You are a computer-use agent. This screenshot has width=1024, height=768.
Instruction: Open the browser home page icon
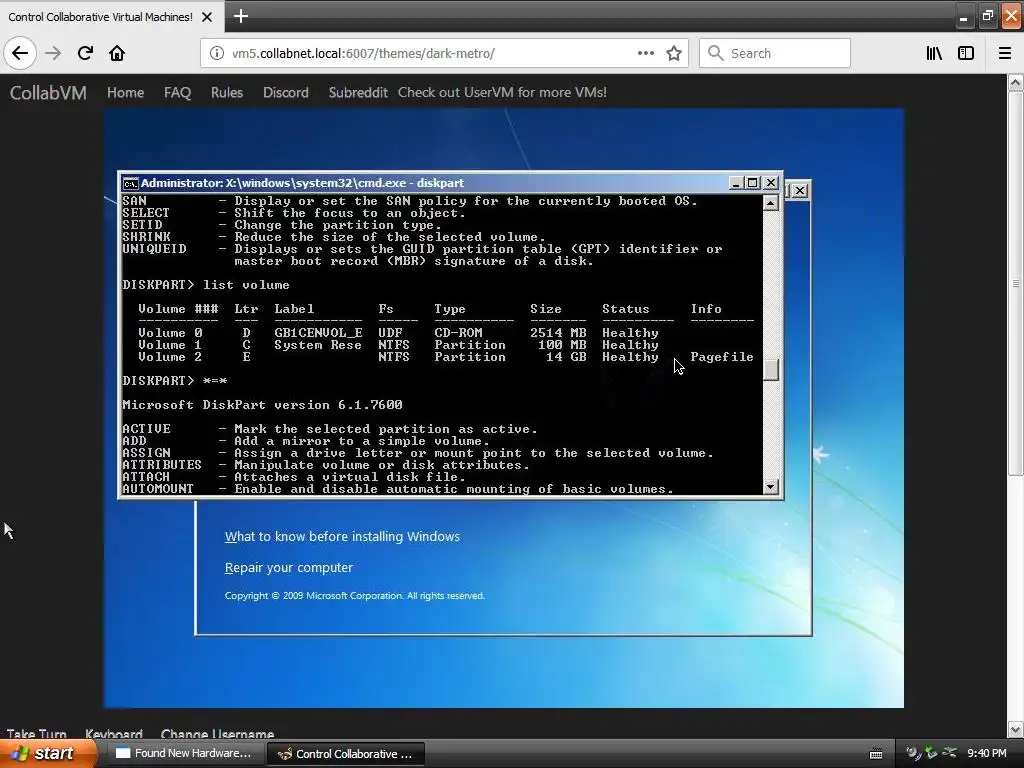117,53
